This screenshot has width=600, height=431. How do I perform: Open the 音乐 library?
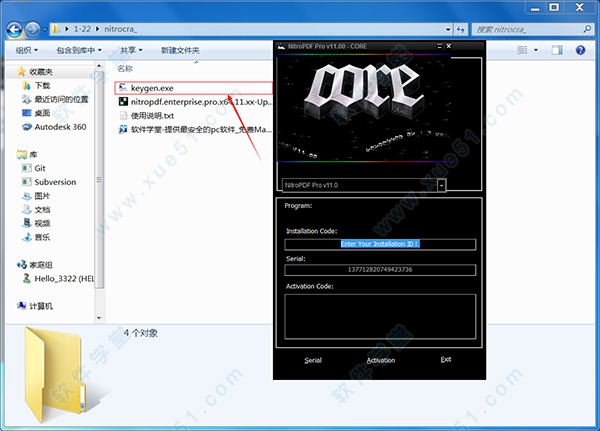click(36, 237)
